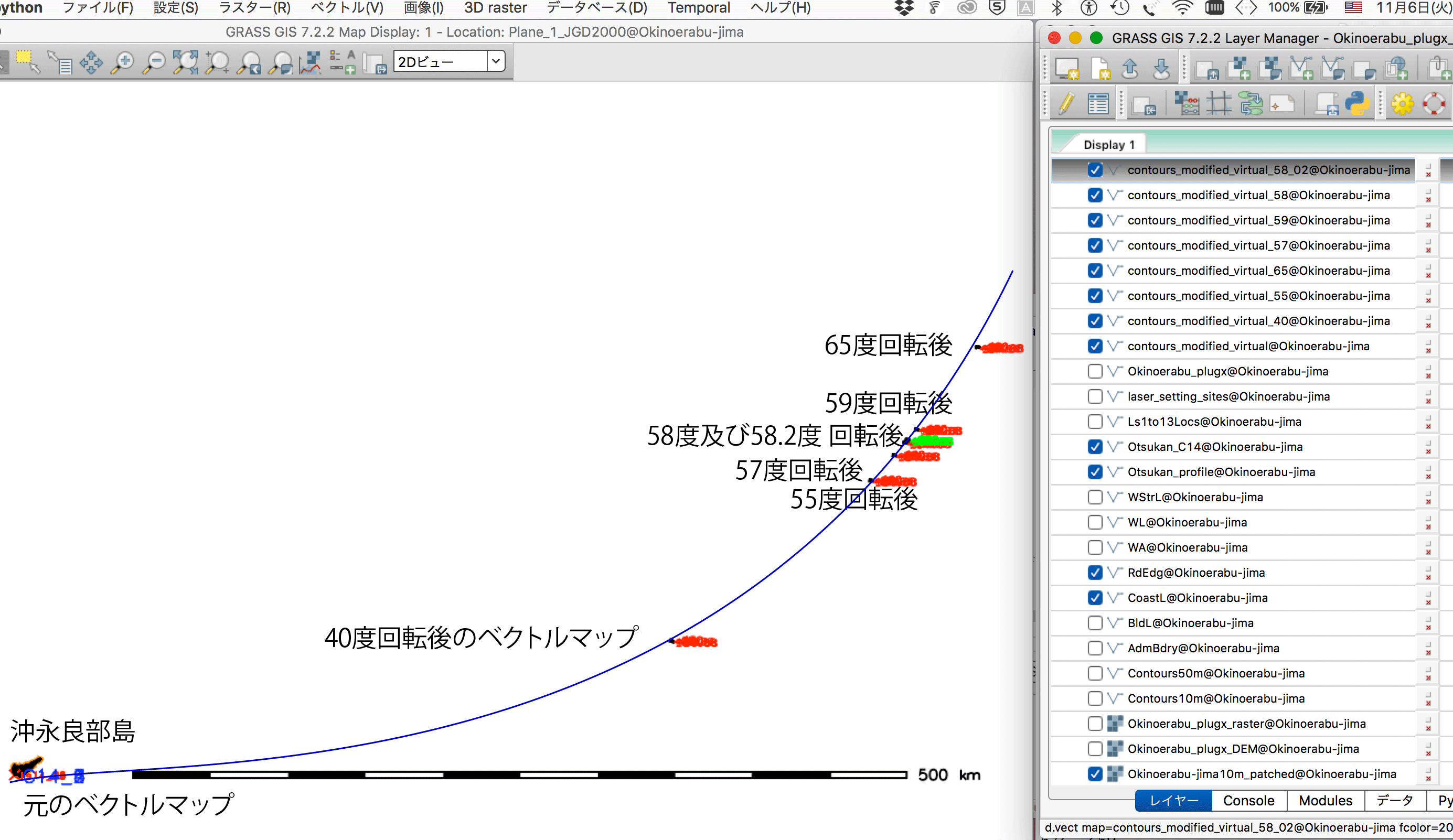
Task: Open raster map calculator
Action: pos(1187,105)
